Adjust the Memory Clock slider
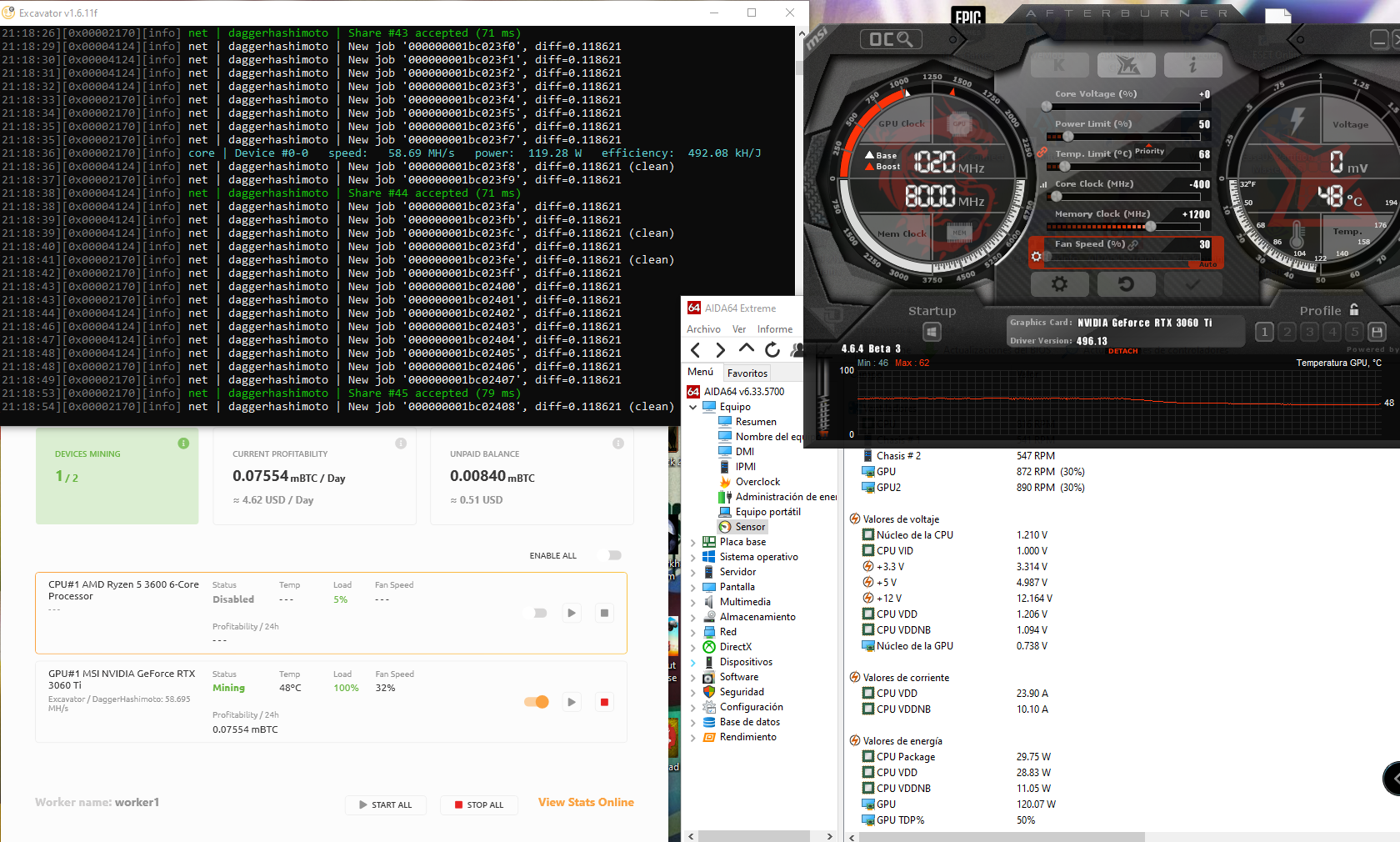1400x842 pixels. (x=1122, y=227)
